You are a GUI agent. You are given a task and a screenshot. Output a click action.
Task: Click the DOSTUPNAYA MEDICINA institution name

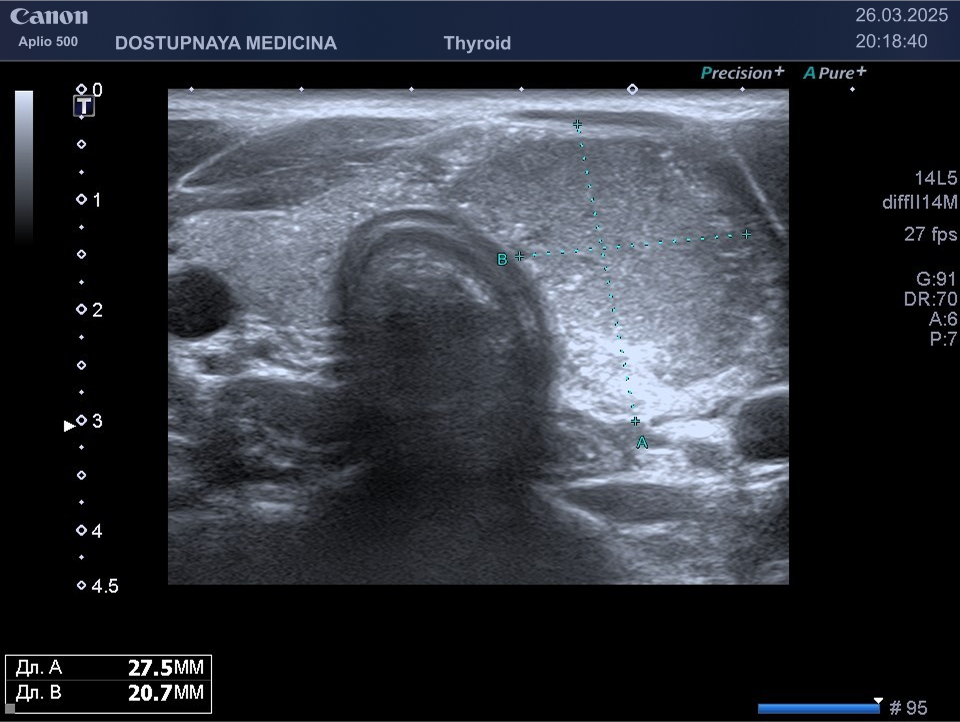tap(226, 43)
